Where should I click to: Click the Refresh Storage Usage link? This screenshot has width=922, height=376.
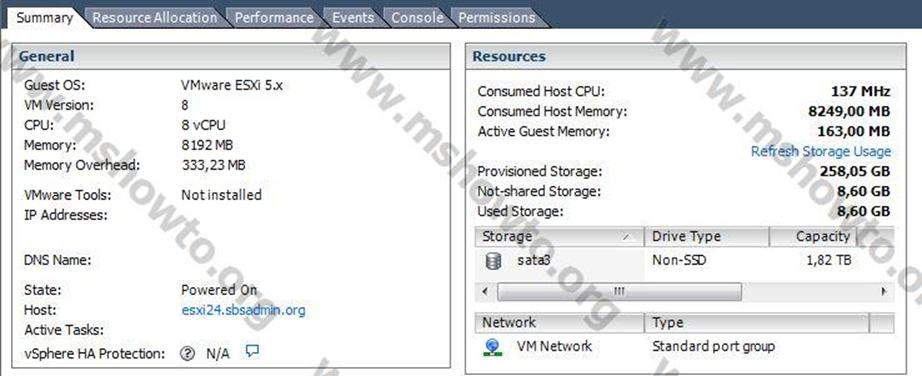tap(821, 151)
